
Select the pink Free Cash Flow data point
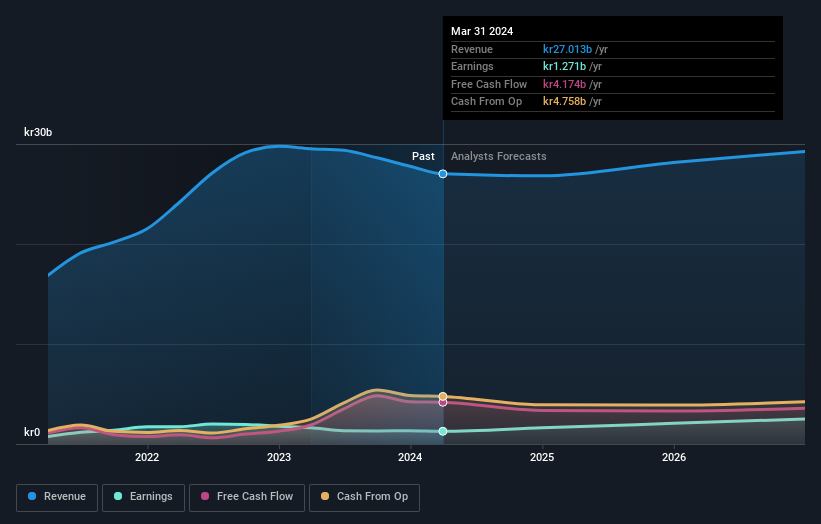click(x=443, y=403)
